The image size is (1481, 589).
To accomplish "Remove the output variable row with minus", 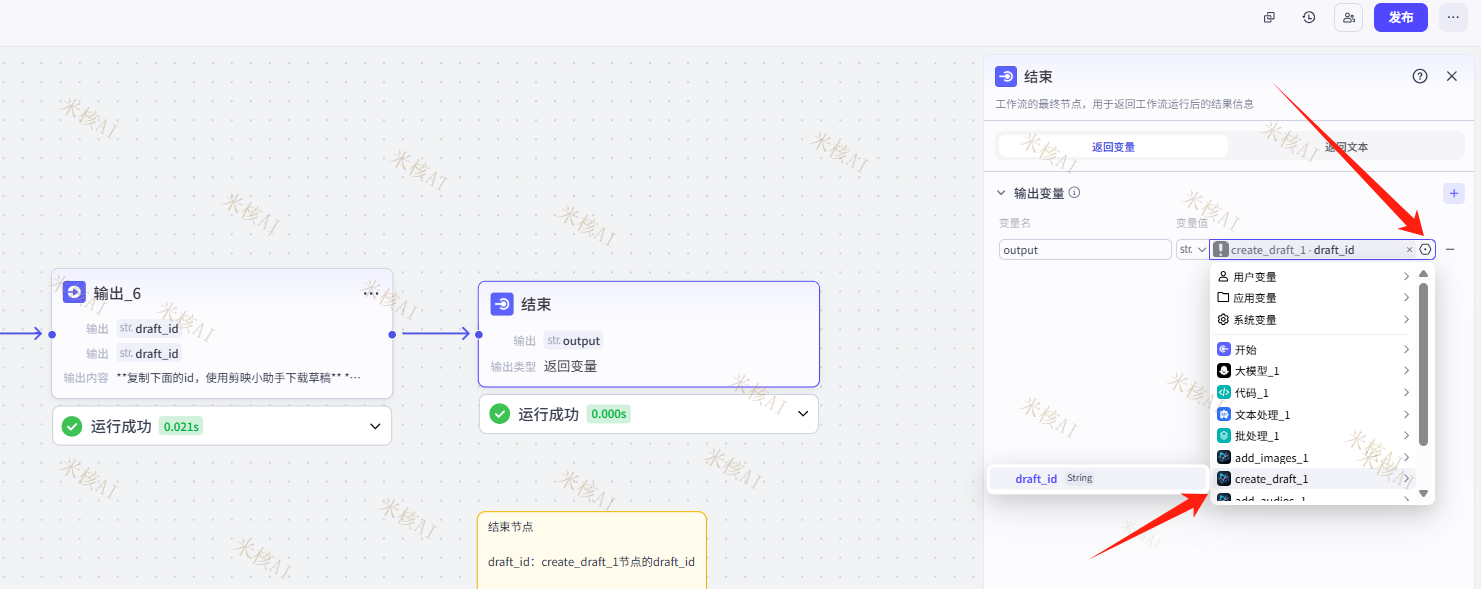I will (x=1450, y=250).
